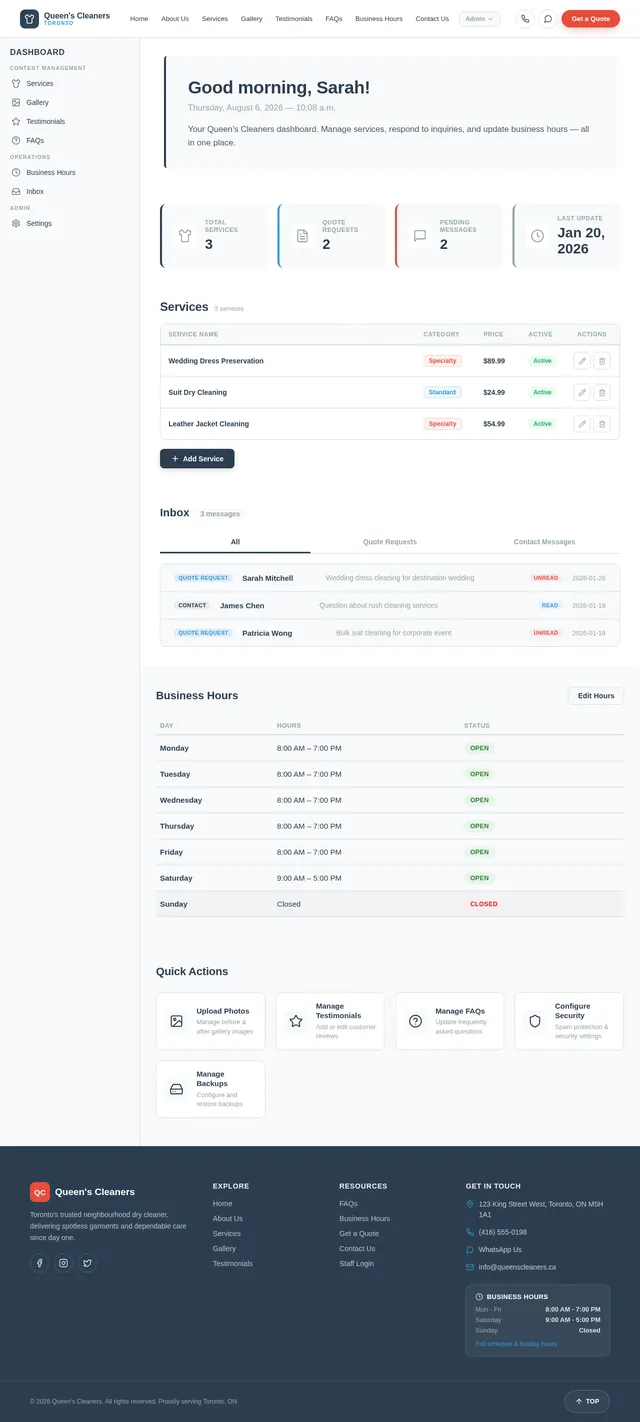Open the Instagram icon in the footer

[x=63, y=1263]
